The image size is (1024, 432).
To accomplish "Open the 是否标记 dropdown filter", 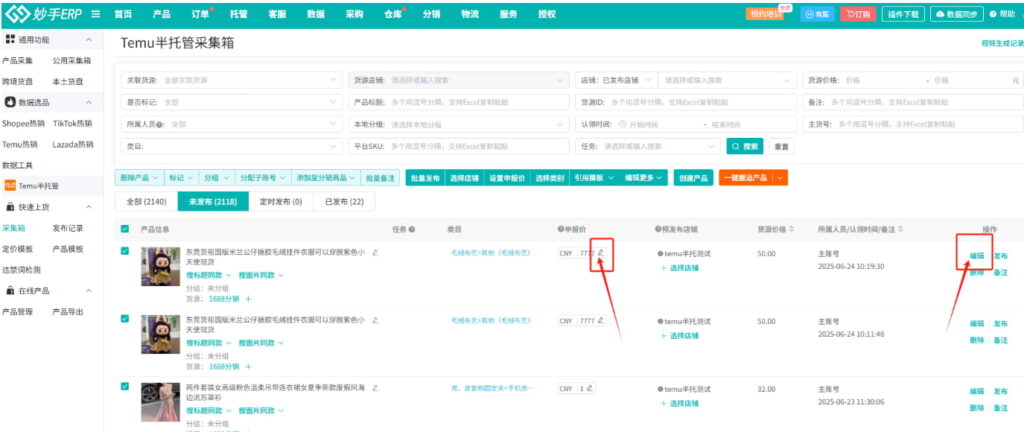I will (x=231, y=102).
